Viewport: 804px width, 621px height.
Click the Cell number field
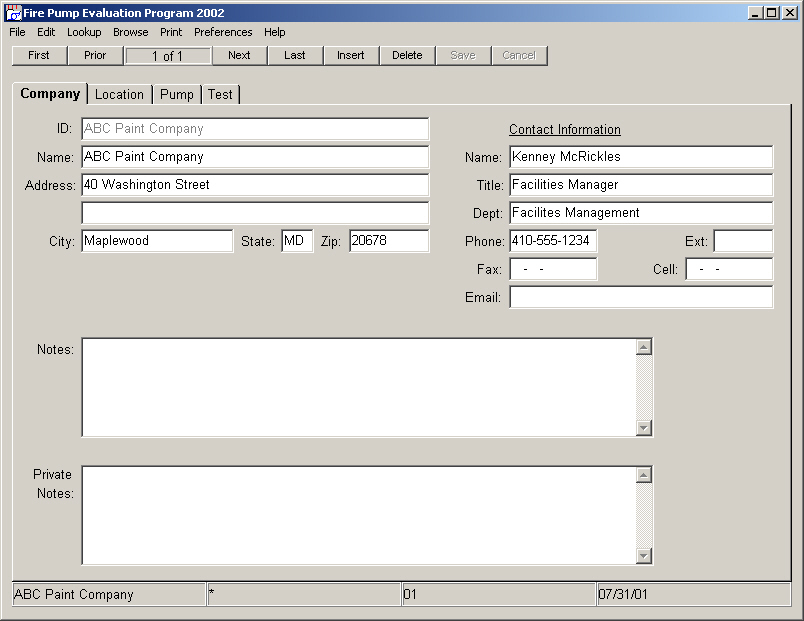point(729,269)
